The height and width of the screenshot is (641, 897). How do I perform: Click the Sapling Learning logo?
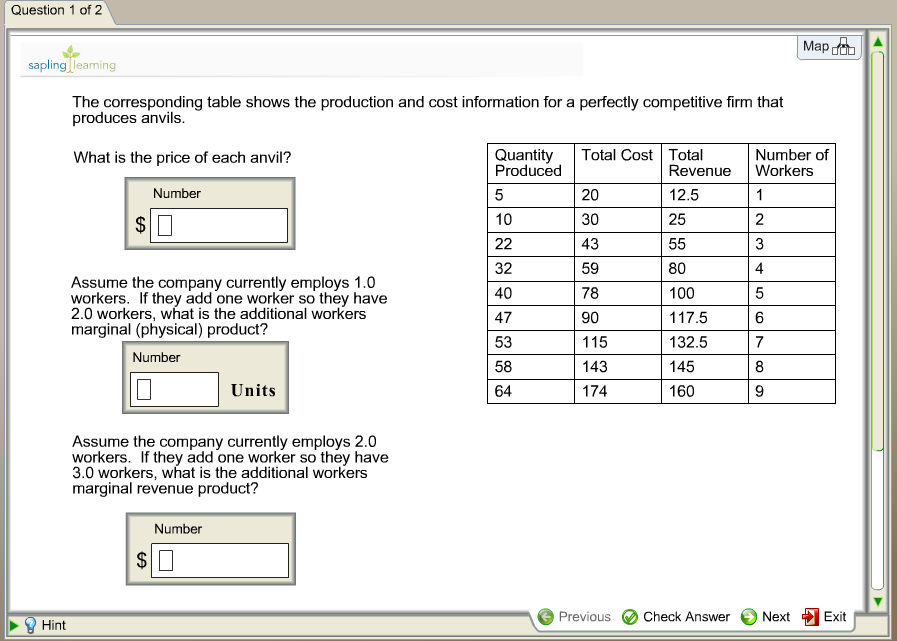72,60
